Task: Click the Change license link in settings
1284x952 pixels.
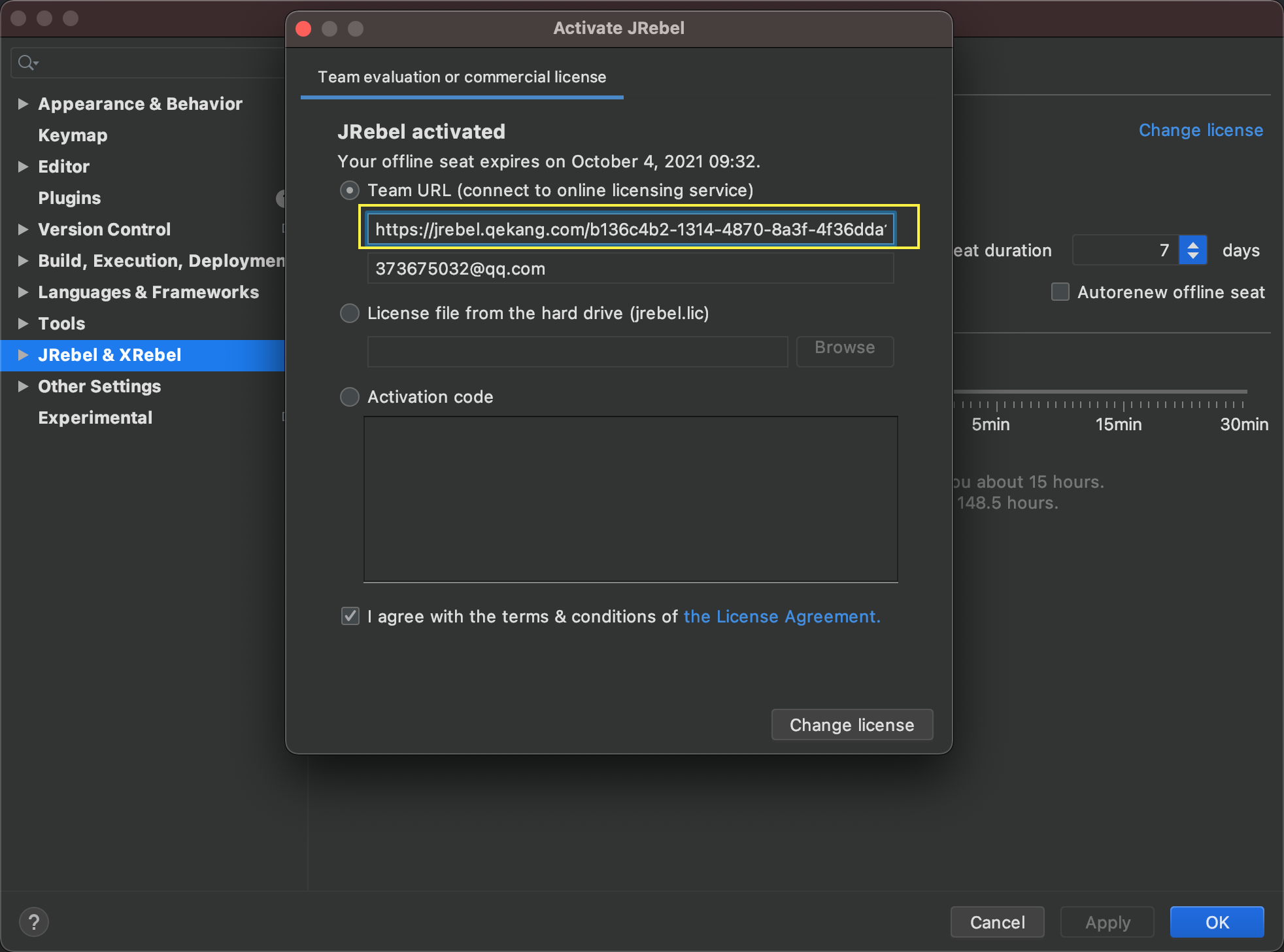Action: pos(1201,130)
